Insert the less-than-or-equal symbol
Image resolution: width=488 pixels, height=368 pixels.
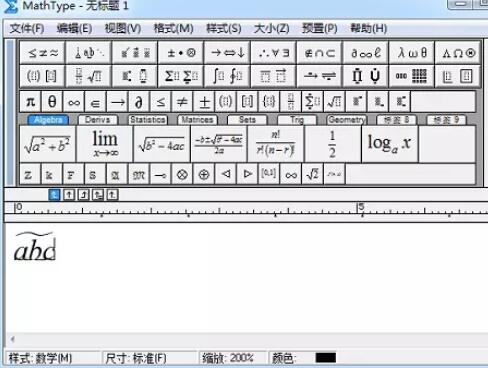(160, 102)
